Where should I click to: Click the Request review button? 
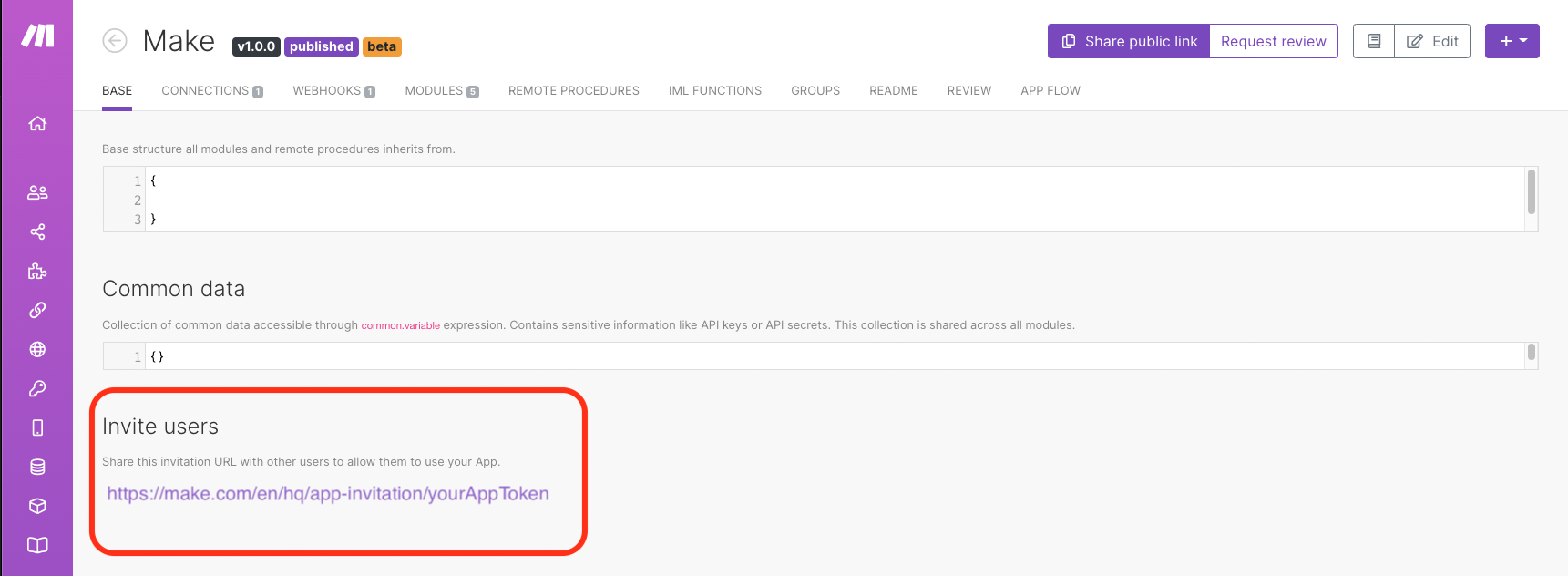1273,41
